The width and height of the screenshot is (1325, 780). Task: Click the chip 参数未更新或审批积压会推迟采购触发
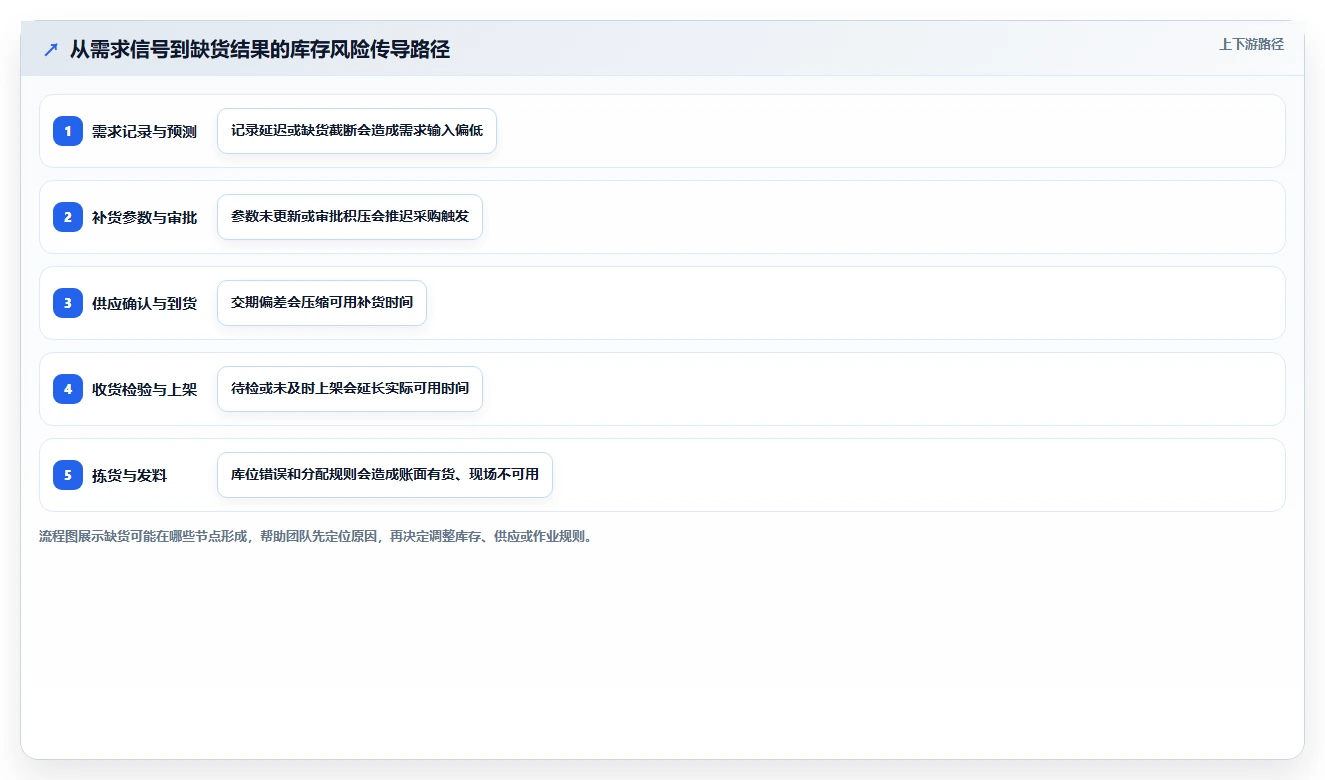[x=350, y=217]
